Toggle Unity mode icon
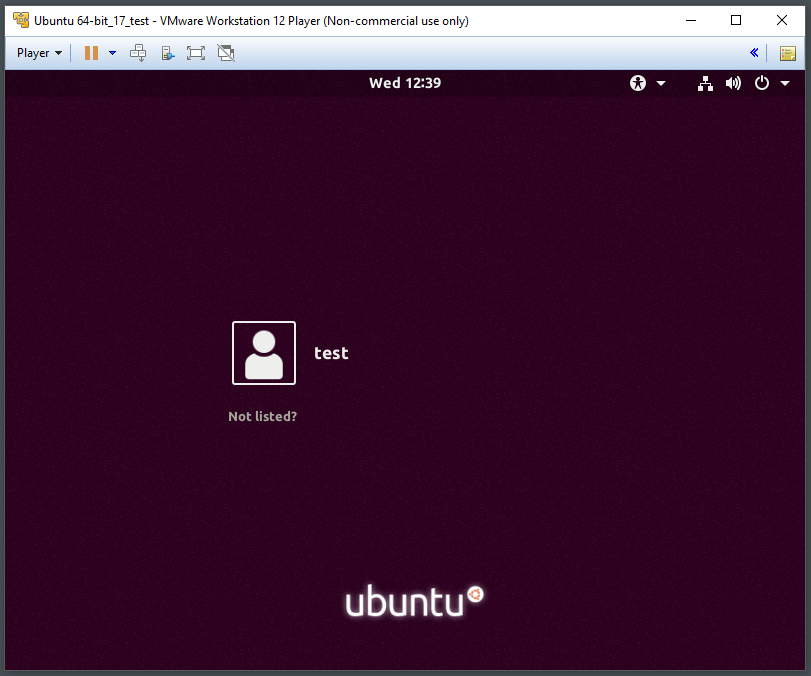The width and height of the screenshot is (811, 676). coord(226,53)
